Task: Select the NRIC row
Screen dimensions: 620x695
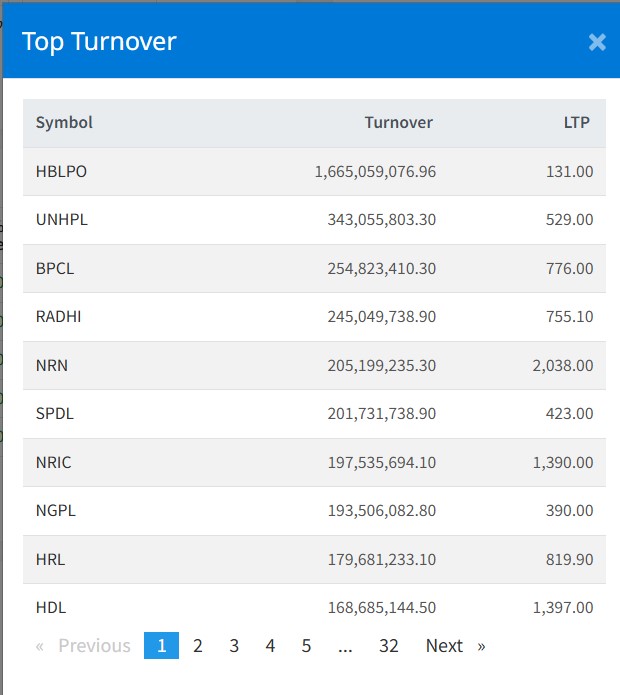Action: [x=54, y=463]
